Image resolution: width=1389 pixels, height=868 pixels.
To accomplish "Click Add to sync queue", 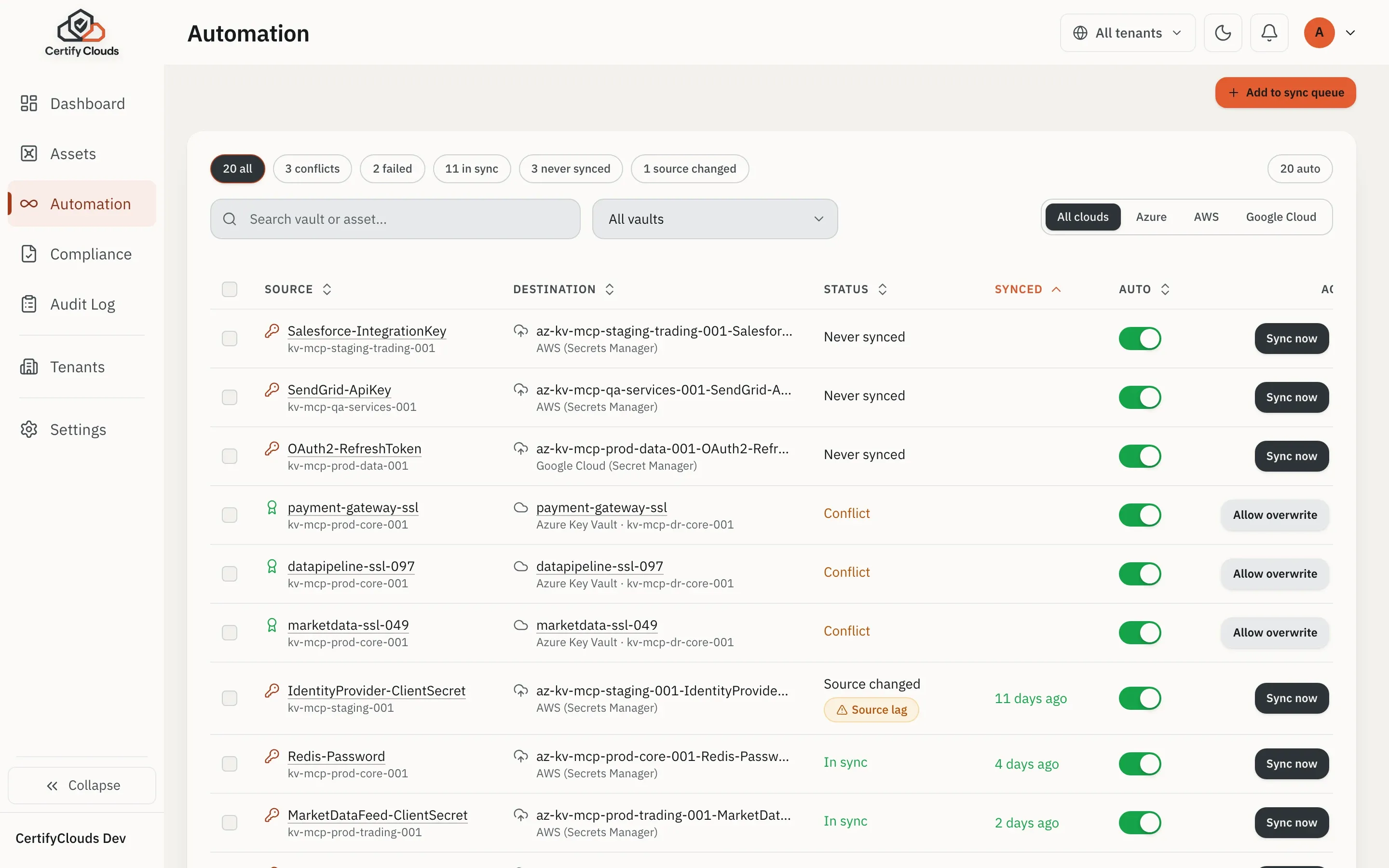I will coord(1285,93).
